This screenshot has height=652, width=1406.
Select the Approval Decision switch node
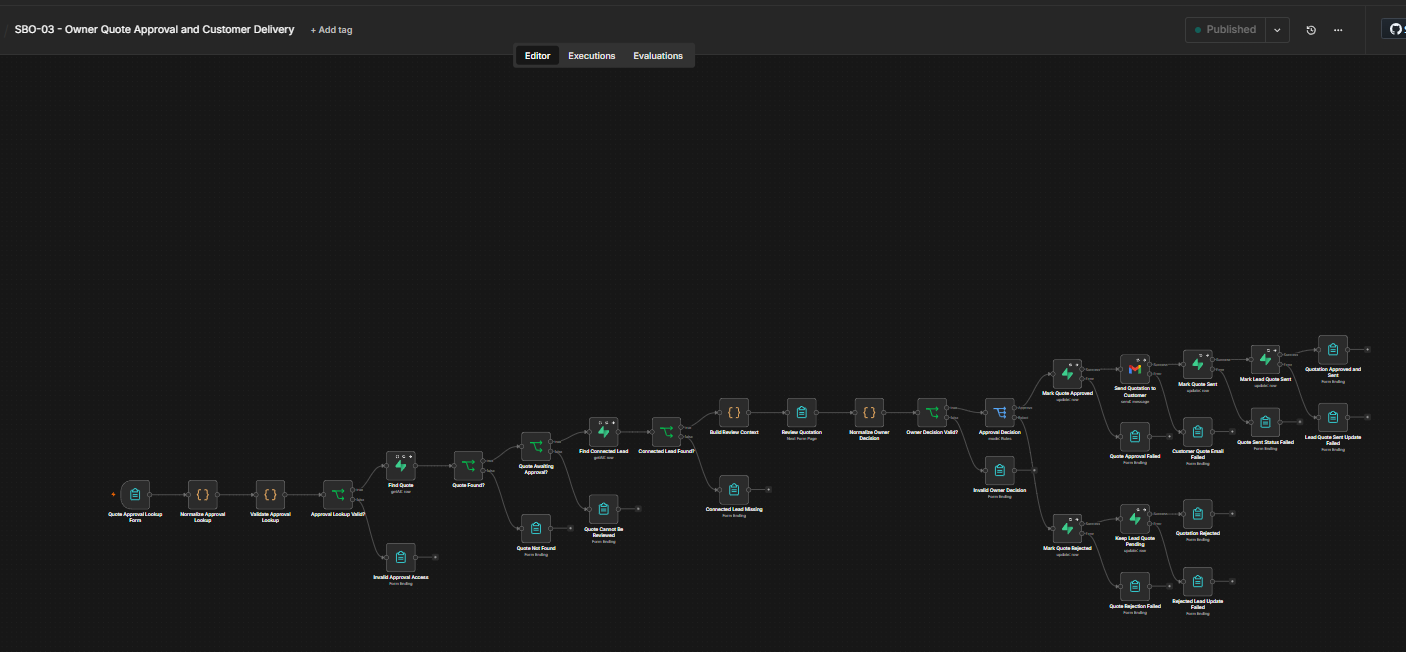(1000, 413)
